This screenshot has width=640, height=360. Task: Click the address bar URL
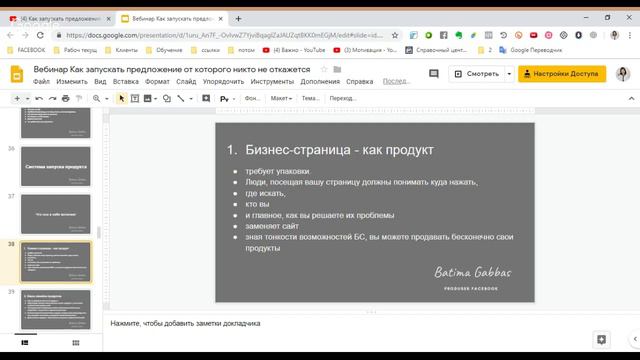224,36
